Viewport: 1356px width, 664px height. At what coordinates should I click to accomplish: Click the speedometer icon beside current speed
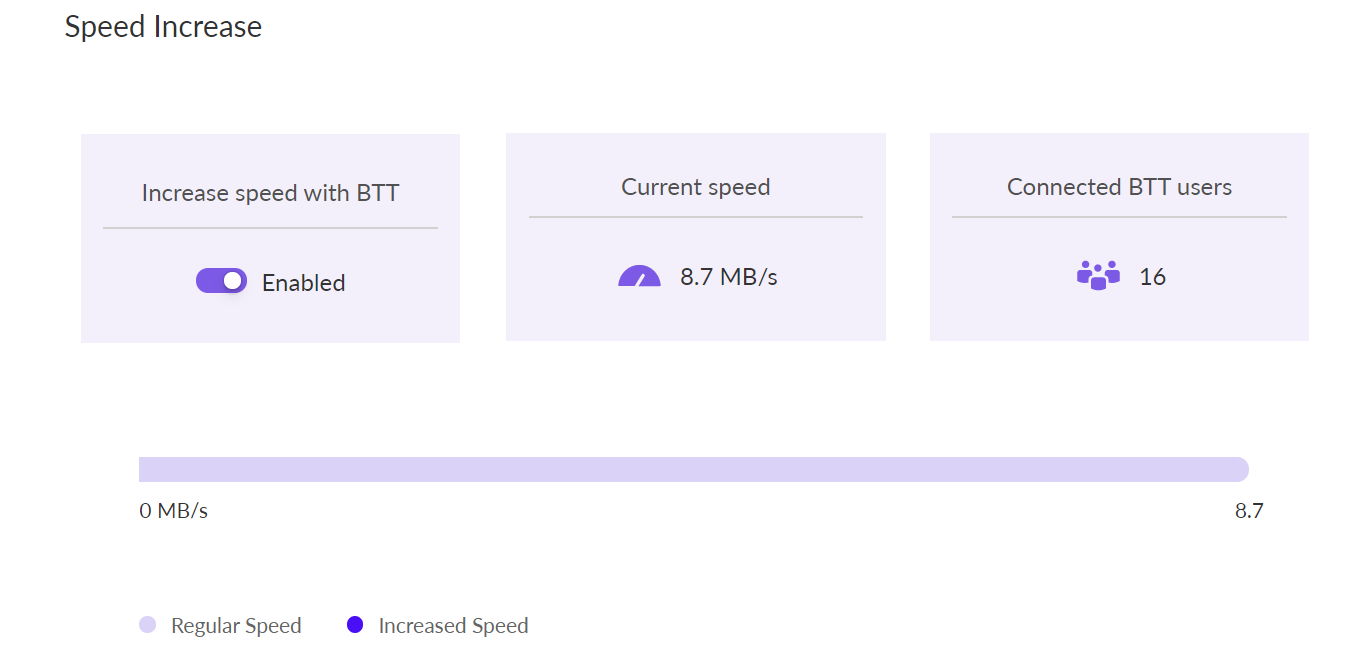640,276
